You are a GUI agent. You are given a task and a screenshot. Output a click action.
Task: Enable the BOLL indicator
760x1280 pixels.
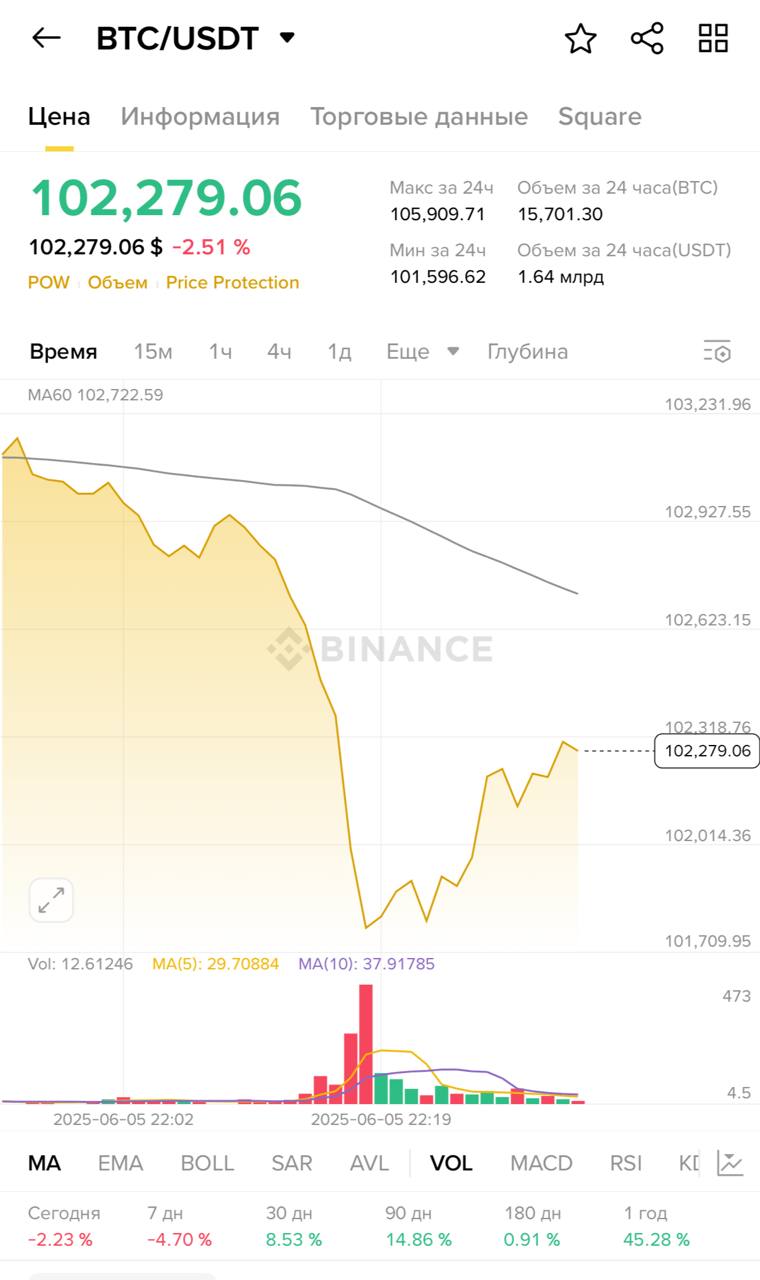[x=207, y=1163]
